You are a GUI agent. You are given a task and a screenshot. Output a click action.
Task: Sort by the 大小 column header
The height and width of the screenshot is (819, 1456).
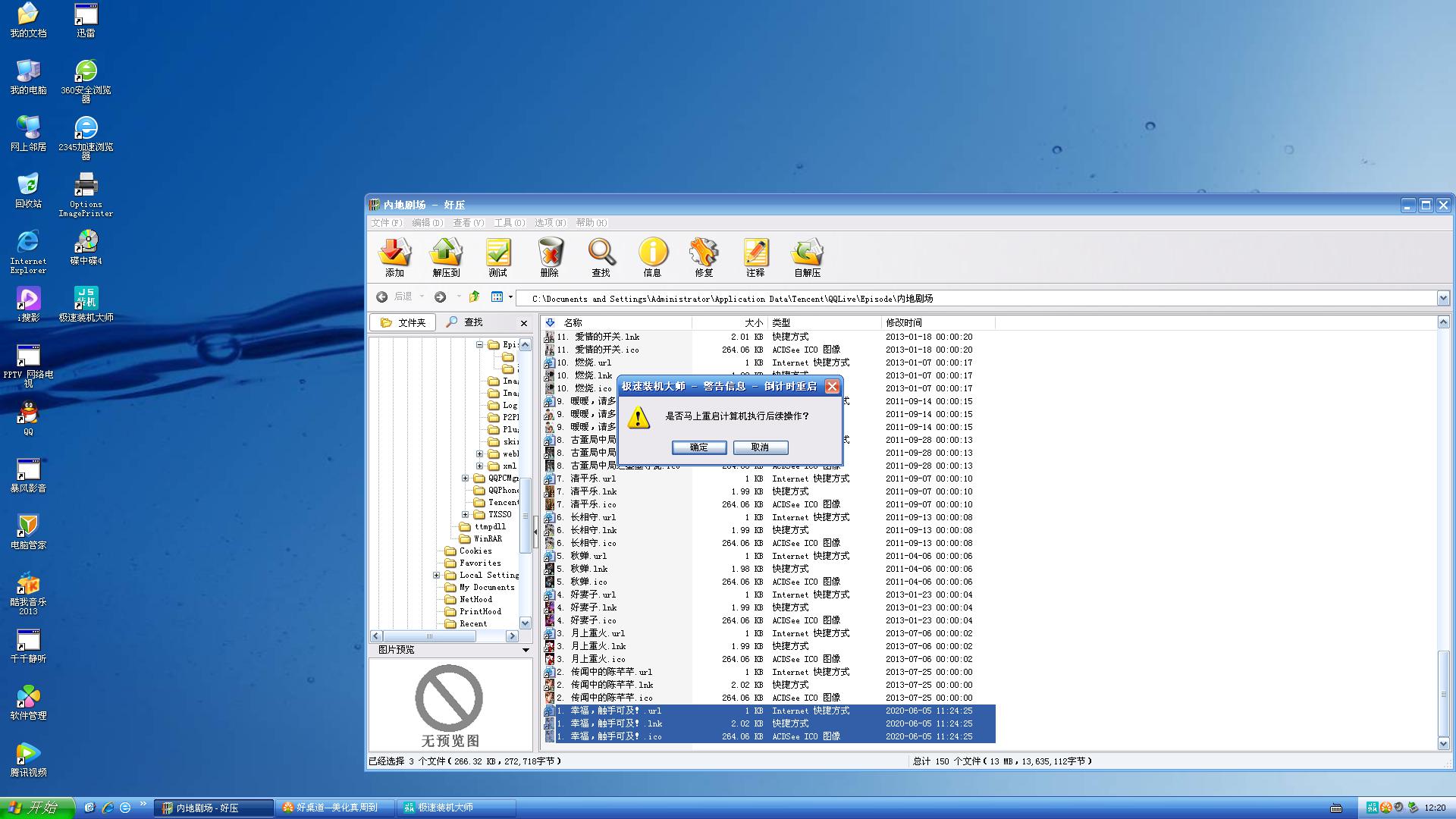[730, 323]
